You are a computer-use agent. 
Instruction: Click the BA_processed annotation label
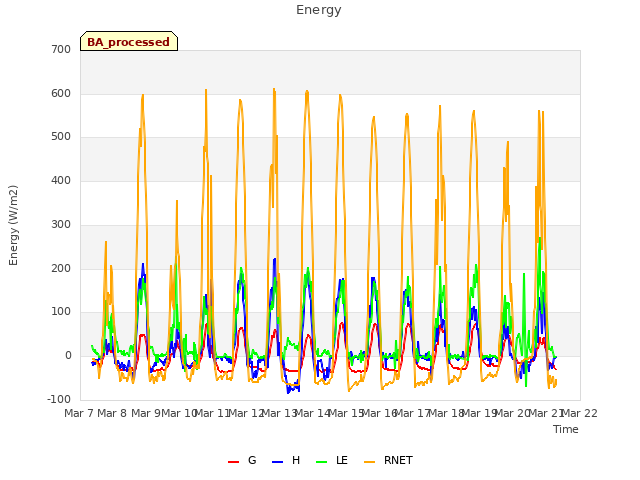click(x=129, y=41)
